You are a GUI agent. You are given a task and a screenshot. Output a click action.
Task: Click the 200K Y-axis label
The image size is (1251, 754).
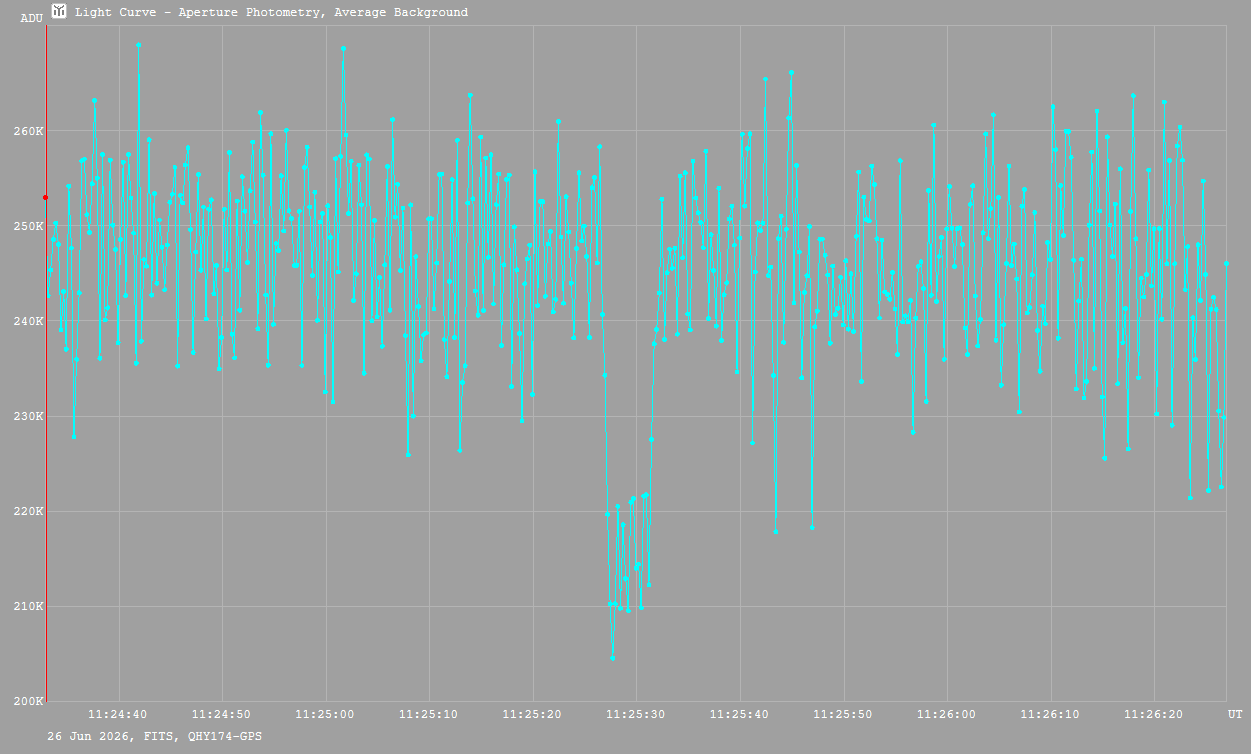tap(29, 701)
